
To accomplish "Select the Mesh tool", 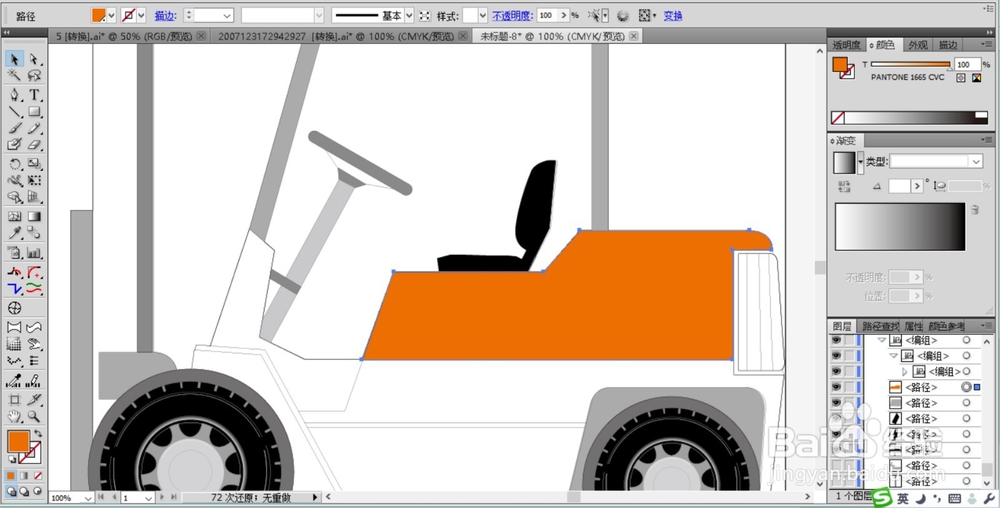I will point(14,217).
